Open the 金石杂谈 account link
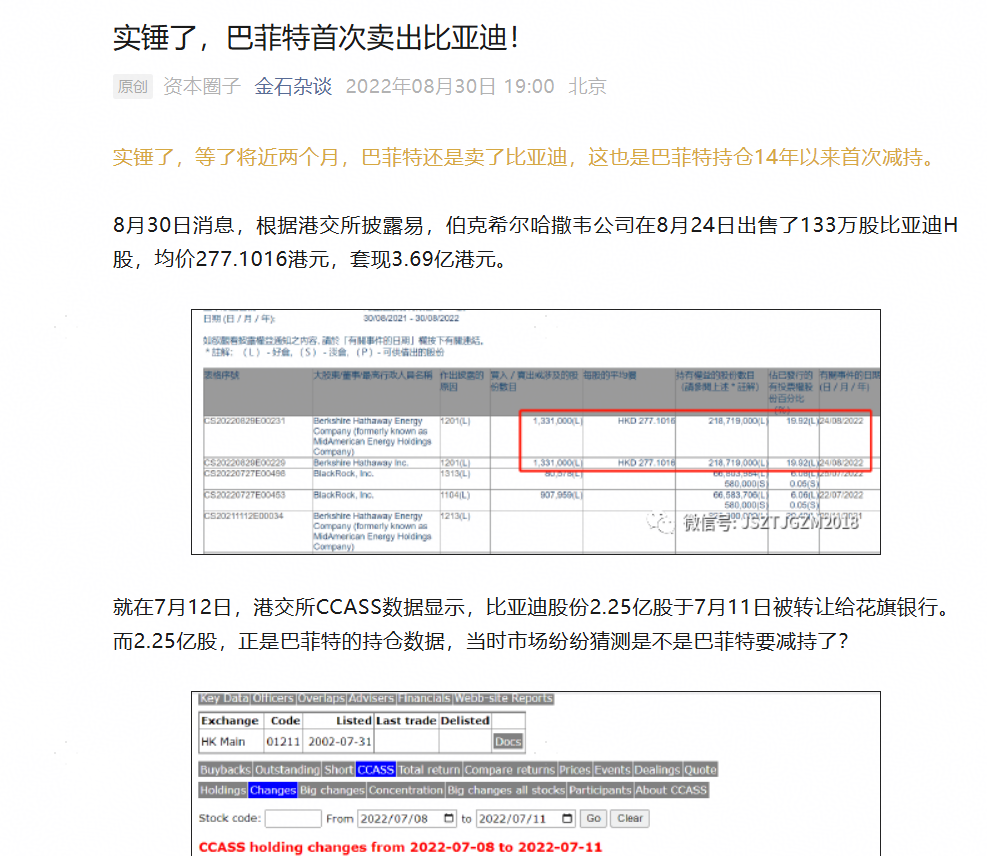This screenshot has height=856, width=987. pyautogui.click(x=293, y=86)
